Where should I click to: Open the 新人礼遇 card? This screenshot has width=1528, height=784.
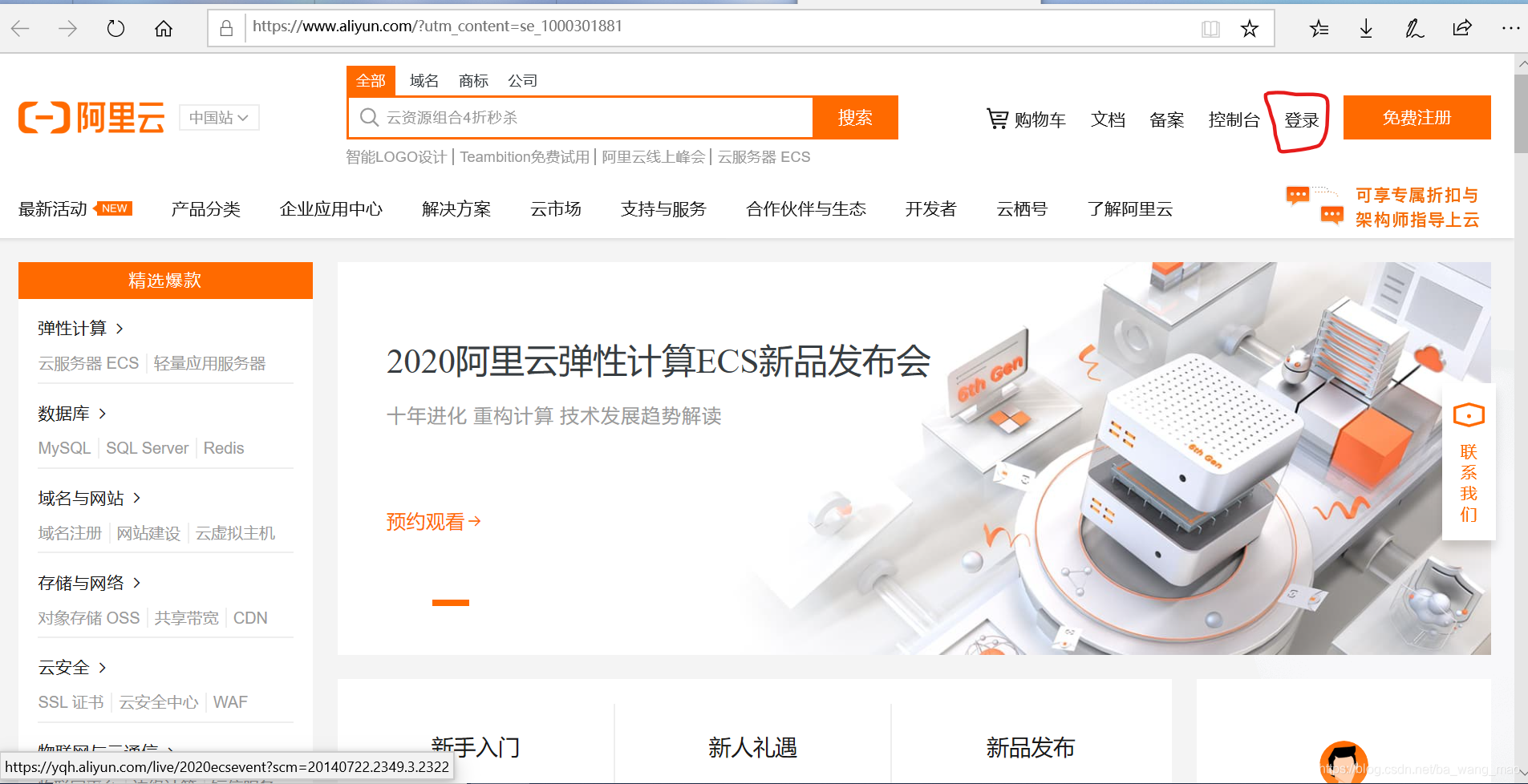(x=752, y=748)
